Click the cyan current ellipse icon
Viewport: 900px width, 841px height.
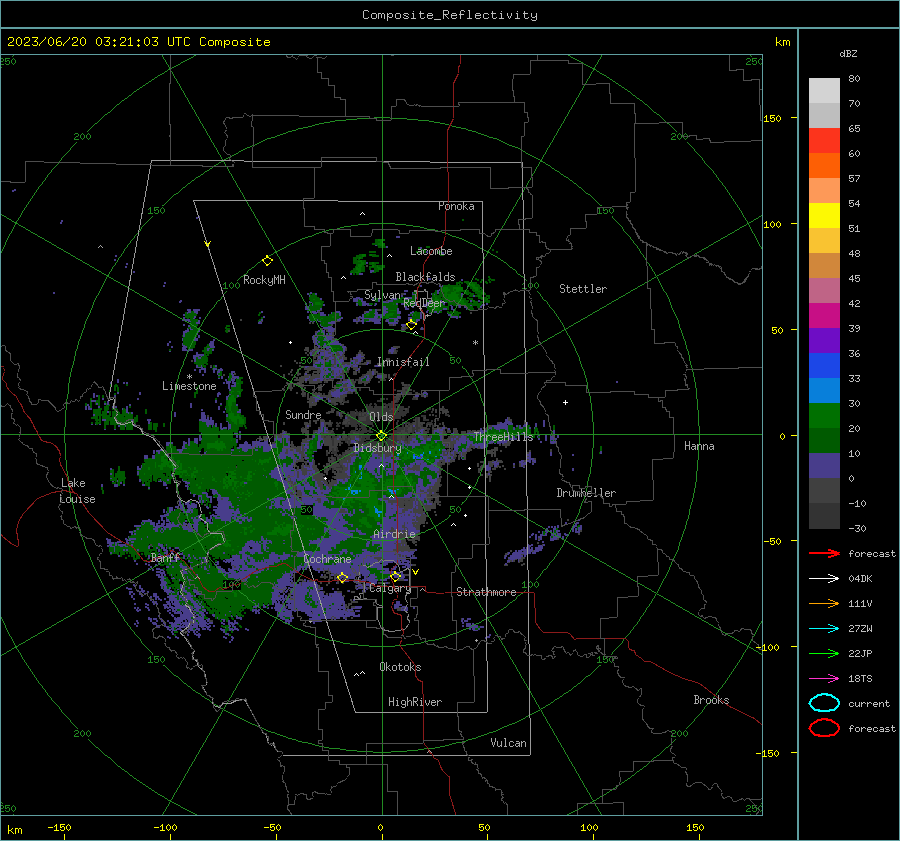[x=824, y=703]
